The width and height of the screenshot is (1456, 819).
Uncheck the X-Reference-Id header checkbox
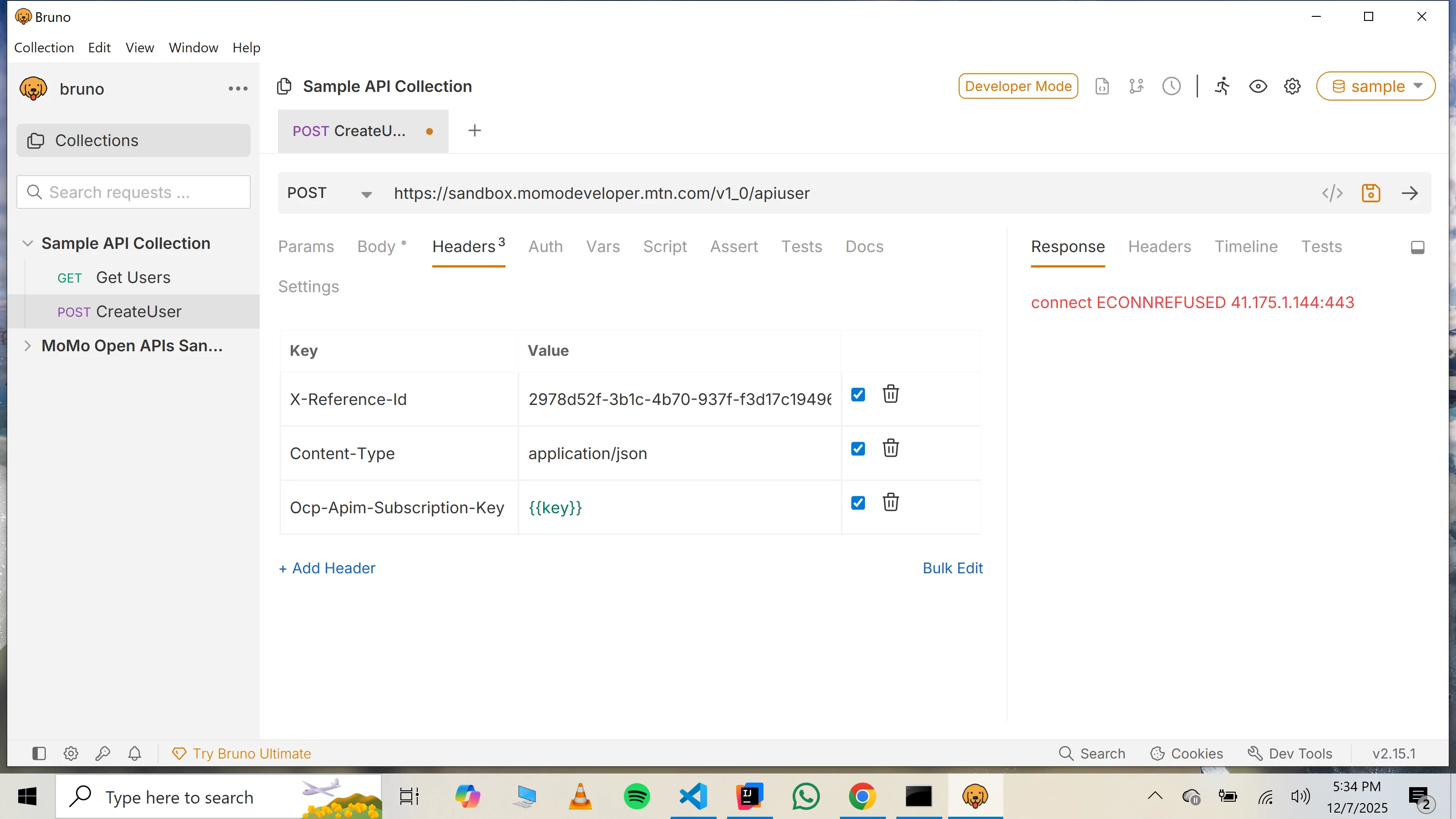857,394
